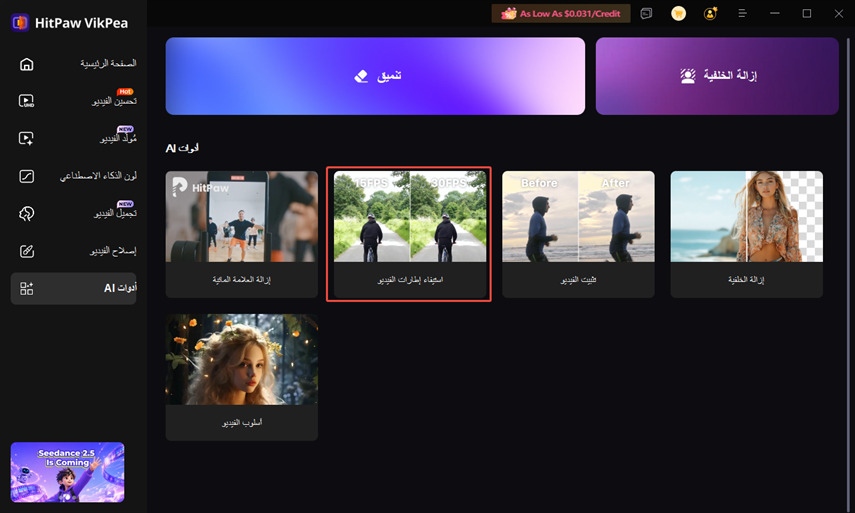Open the video style fairy girl card
Screen dimensions: 855x513
coord(242,377)
